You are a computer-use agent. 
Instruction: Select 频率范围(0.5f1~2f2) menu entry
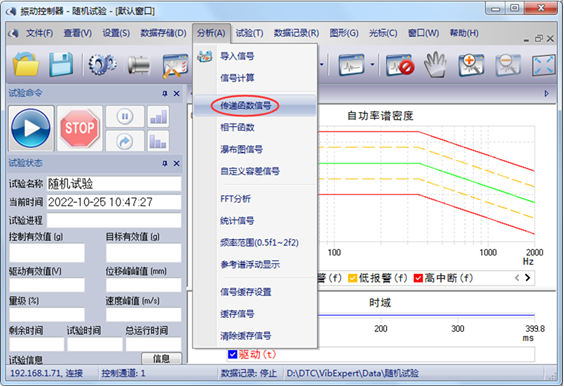click(x=255, y=243)
